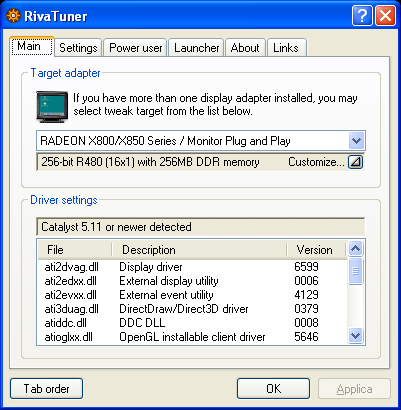This screenshot has width=401, height=410.
Task: Close the RivaTuner window
Action: [x=385, y=16]
